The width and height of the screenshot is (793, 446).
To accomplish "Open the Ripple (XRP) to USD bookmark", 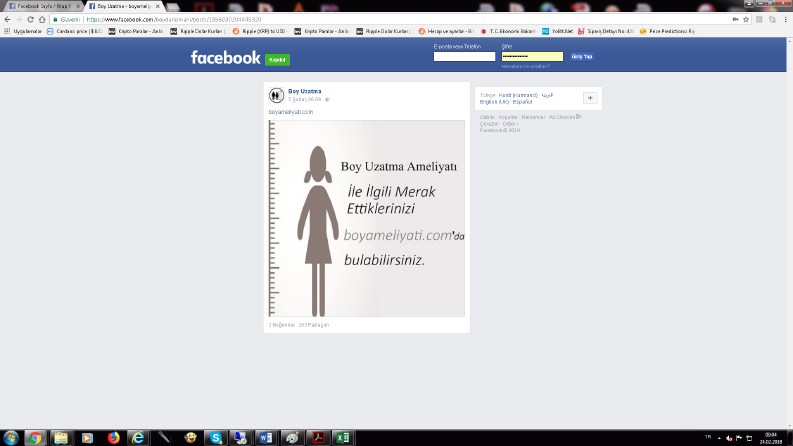I will [260, 31].
